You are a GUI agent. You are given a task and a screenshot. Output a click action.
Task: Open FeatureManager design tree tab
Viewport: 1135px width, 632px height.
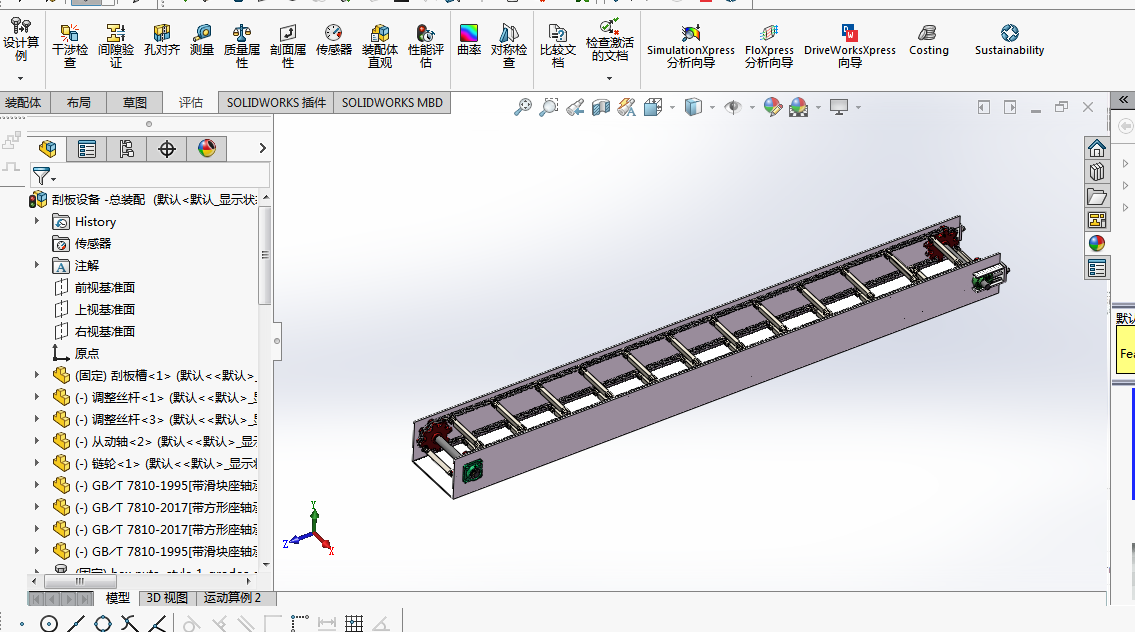coord(48,149)
